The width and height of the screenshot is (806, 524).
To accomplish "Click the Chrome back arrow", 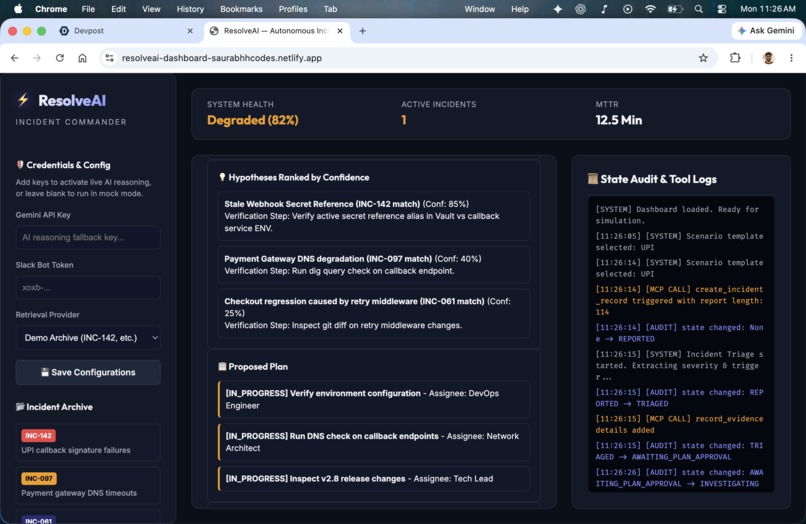I will click(14, 58).
